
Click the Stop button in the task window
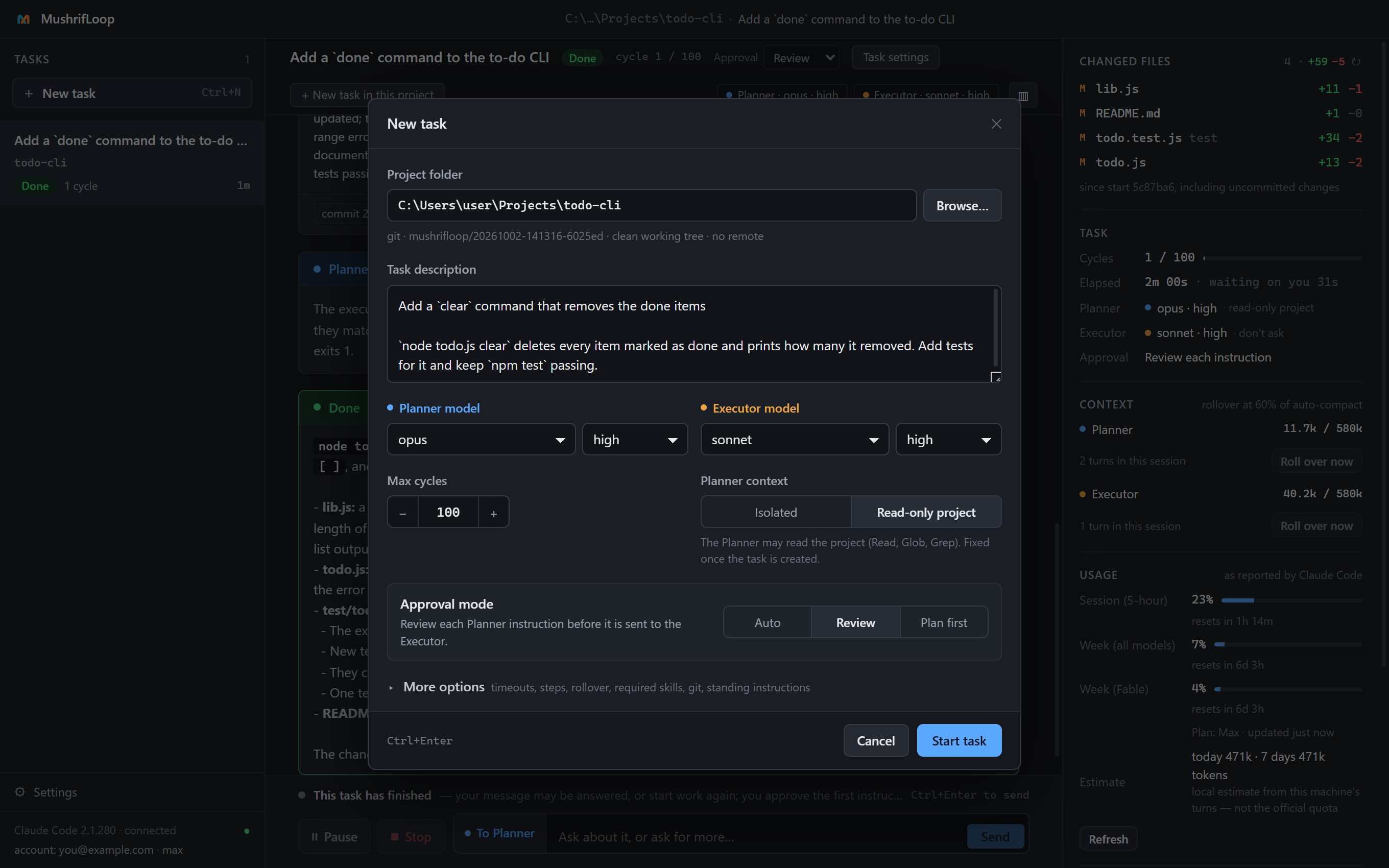[x=411, y=837]
